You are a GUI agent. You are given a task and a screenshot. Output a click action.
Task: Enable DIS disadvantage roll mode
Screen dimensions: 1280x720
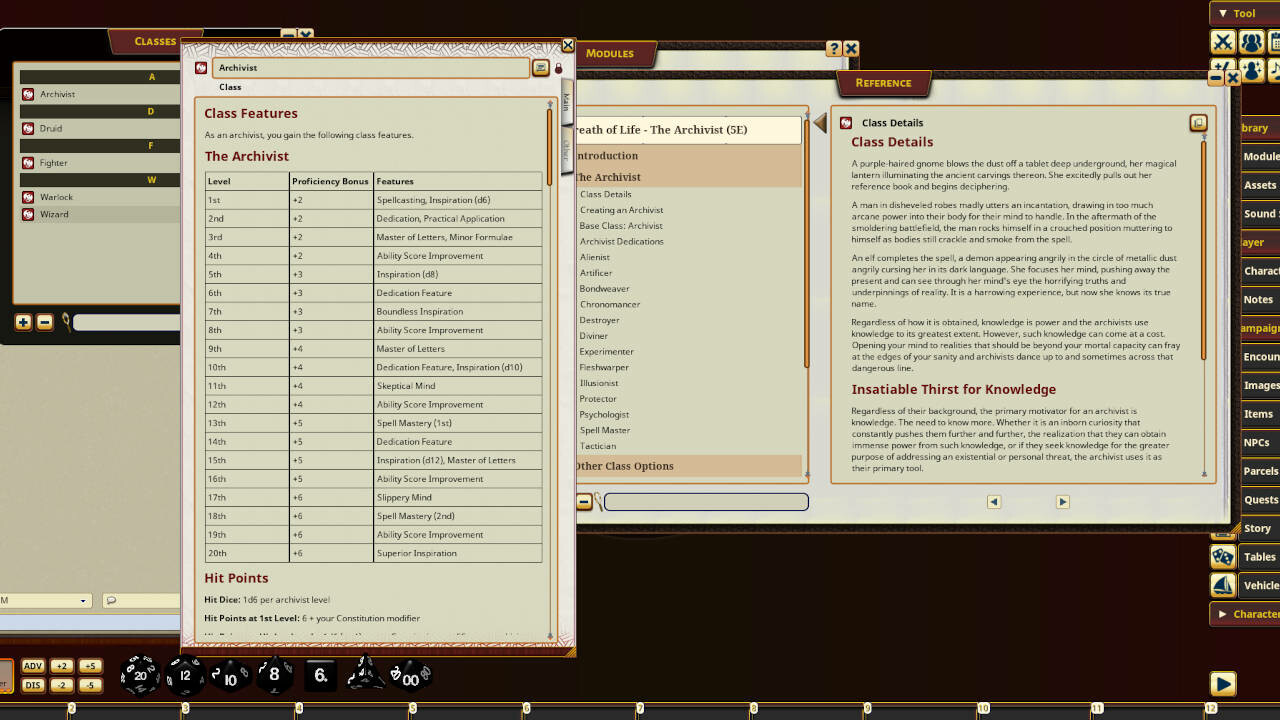click(x=33, y=685)
